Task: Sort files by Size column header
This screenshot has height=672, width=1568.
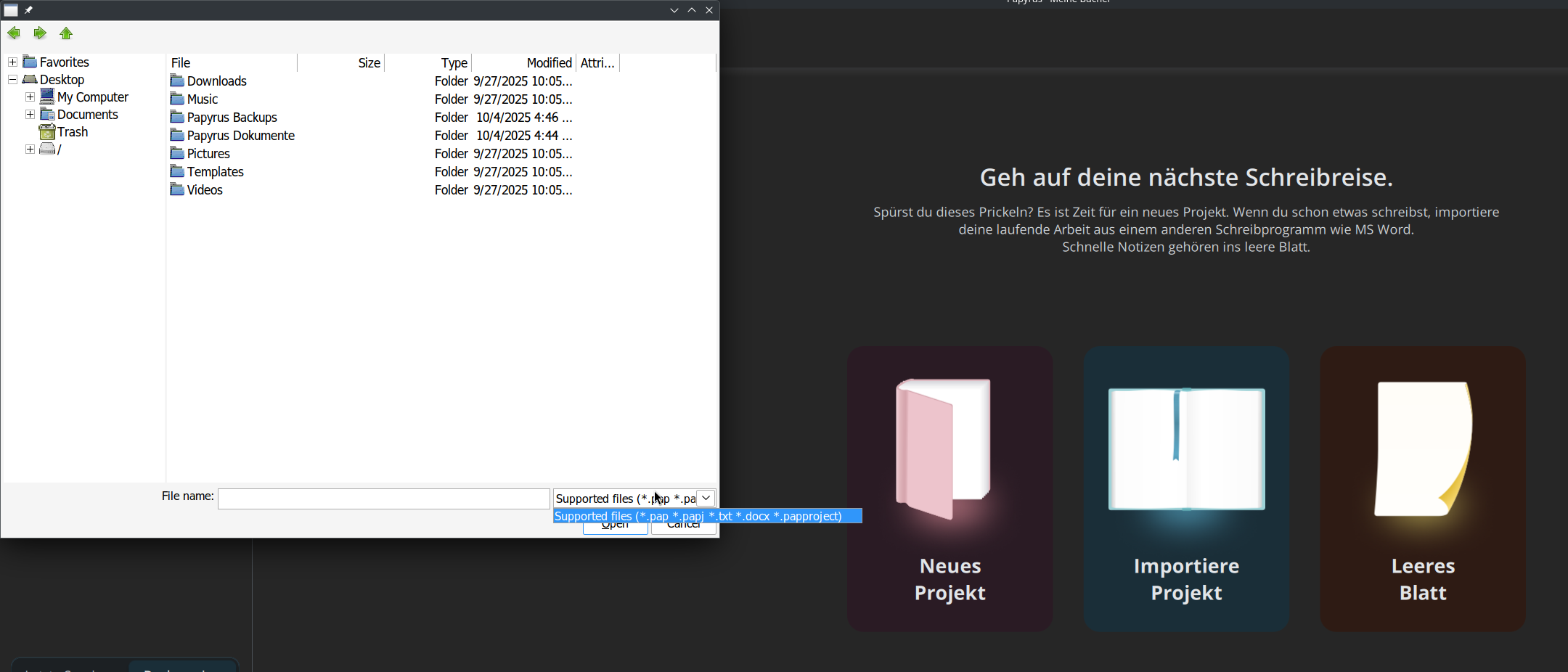Action: (x=369, y=63)
